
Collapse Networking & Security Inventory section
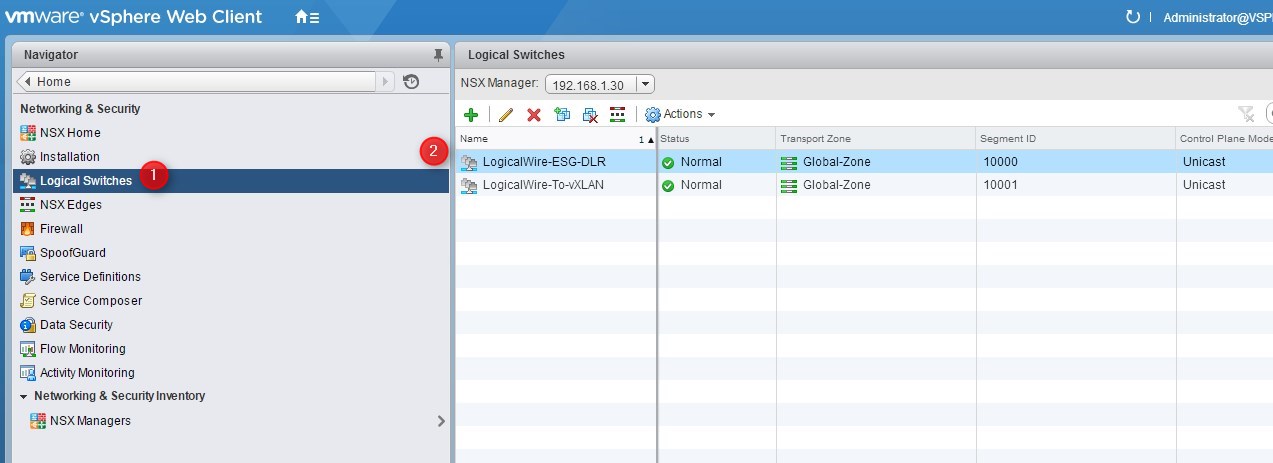point(24,397)
